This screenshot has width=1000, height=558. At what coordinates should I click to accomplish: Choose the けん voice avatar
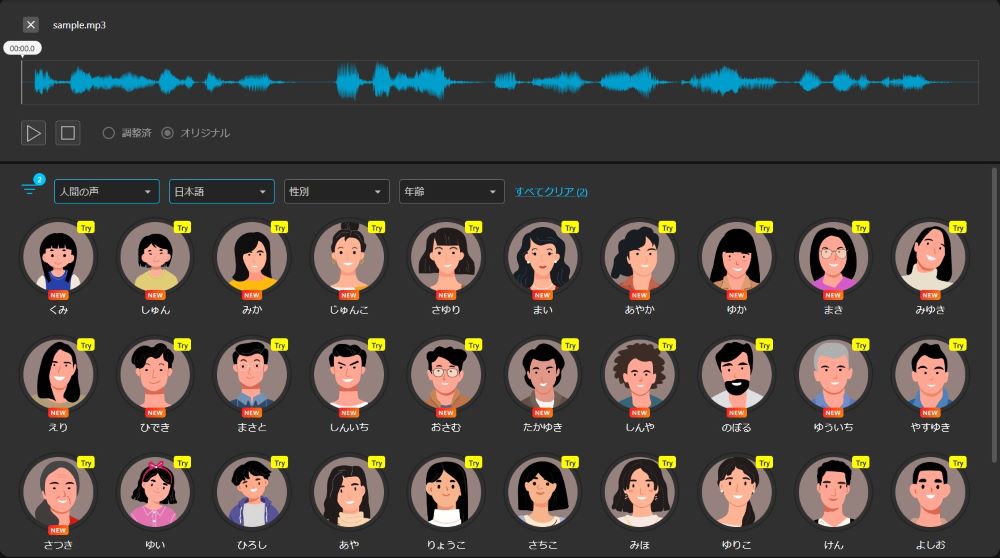point(834,491)
